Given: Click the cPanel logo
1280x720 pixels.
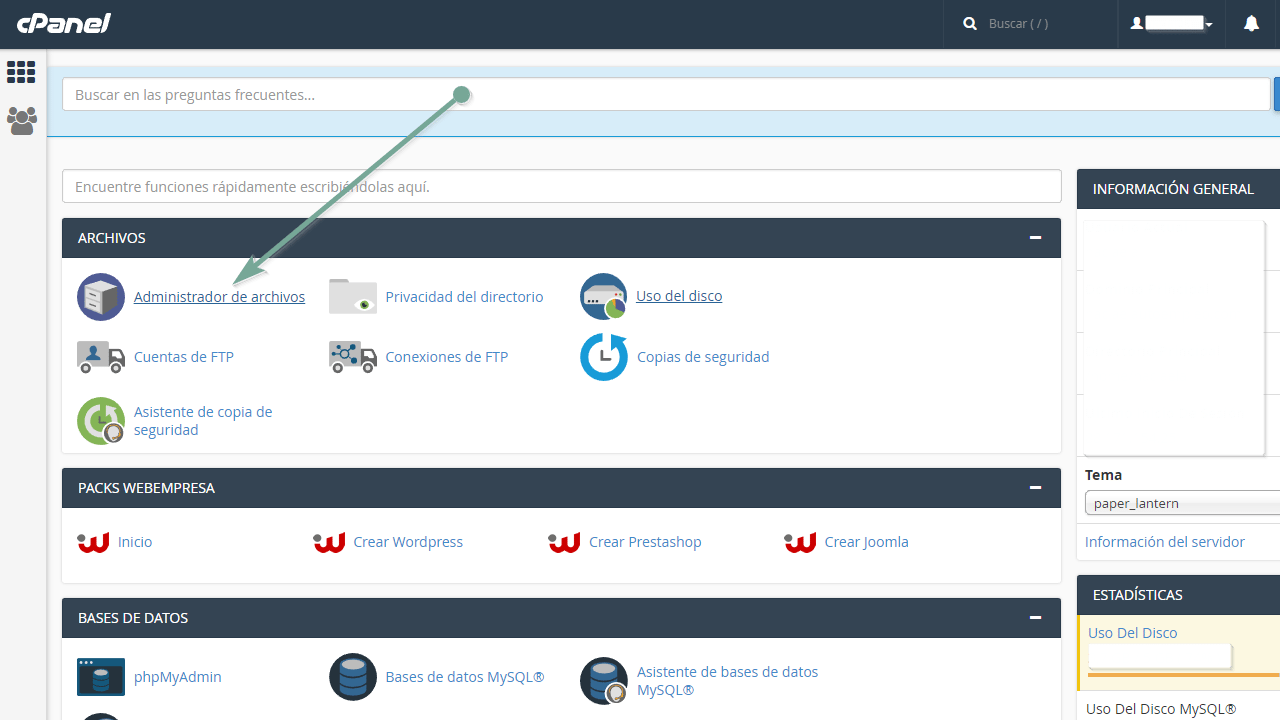Looking at the screenshot, I should 63,23.
